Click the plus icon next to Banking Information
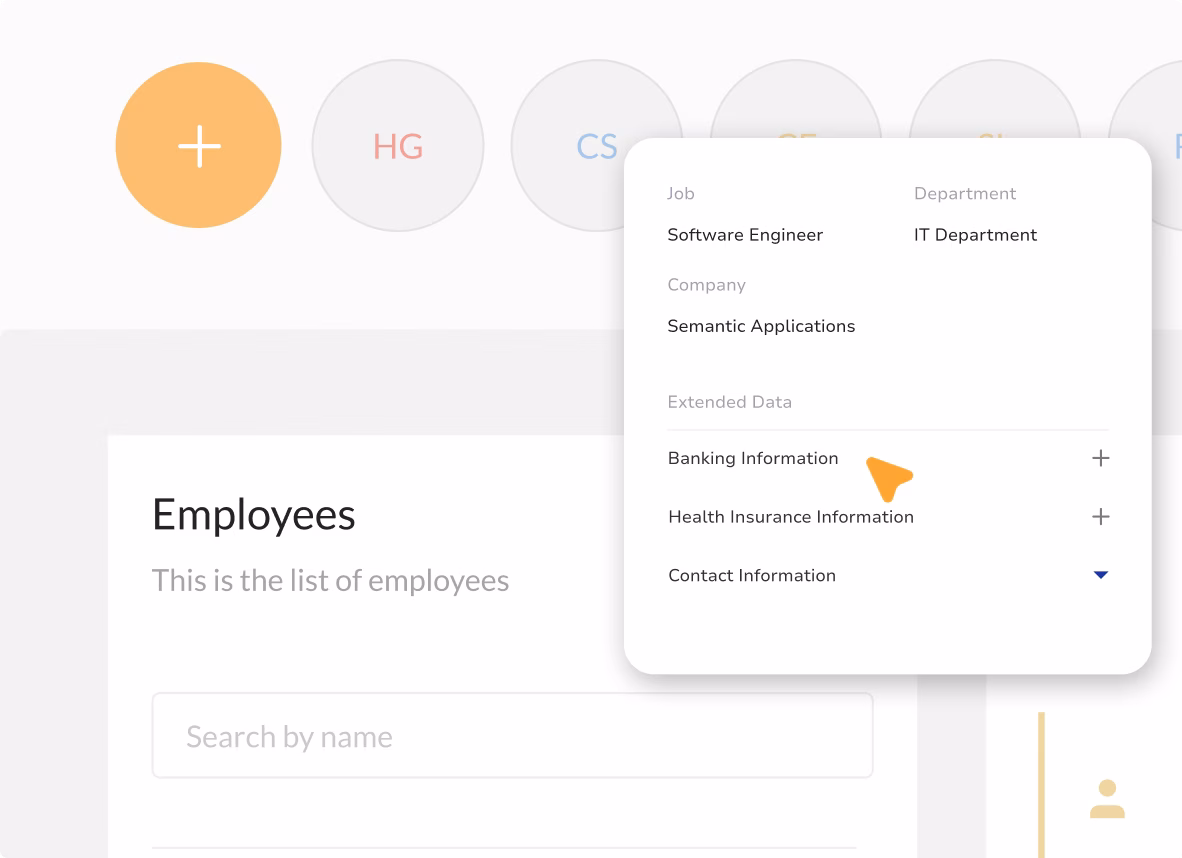 [1100, 459]
